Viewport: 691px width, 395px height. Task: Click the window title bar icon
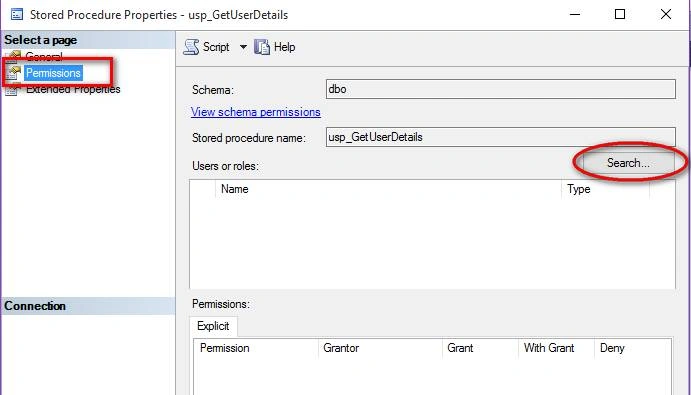pyautogui.click(x=17, y=15)
